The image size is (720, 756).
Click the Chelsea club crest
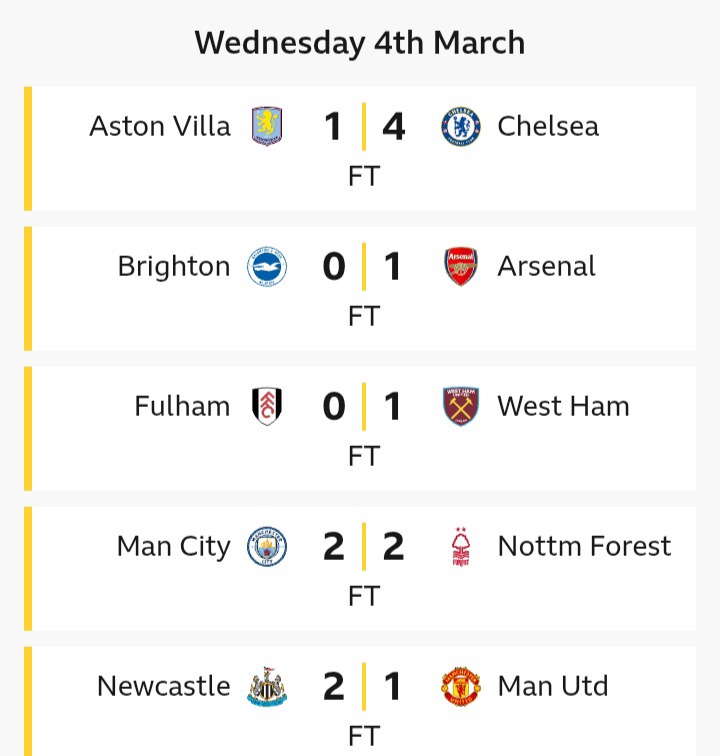coord(461,127)
